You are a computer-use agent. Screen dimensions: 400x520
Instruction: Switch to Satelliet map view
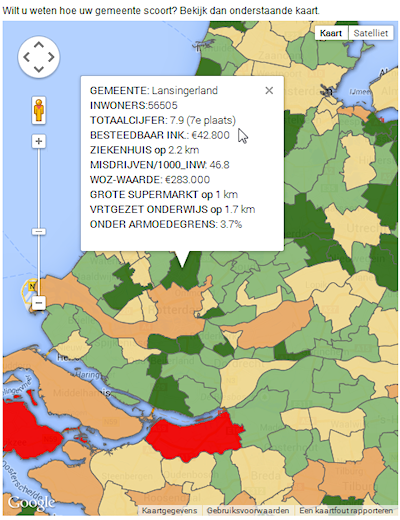point(371,33)
